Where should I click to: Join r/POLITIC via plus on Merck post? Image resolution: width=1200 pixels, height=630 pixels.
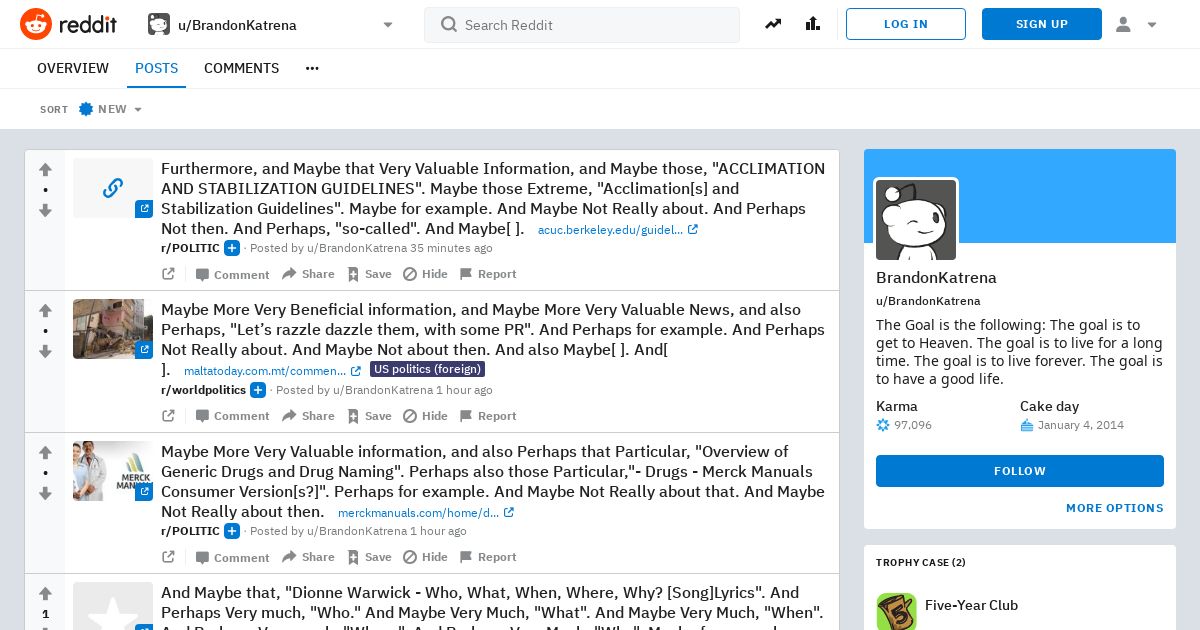point(232,531)
